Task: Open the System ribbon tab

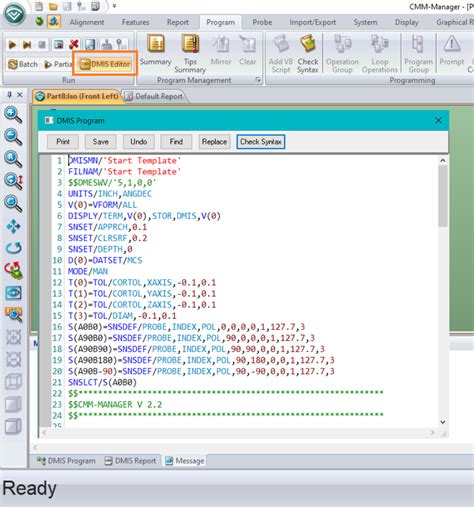Action: [365, 22]
